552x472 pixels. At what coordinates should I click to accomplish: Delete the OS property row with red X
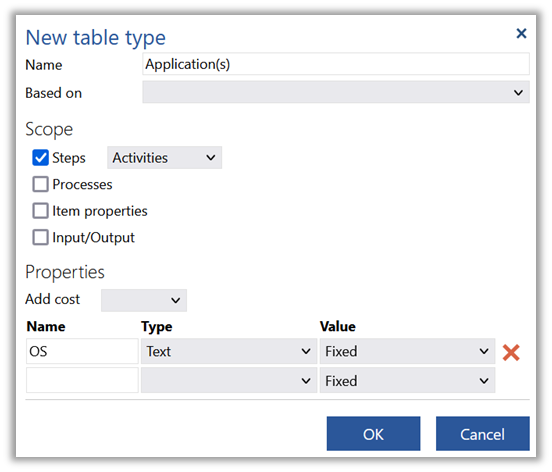click(x=511, y=353)
